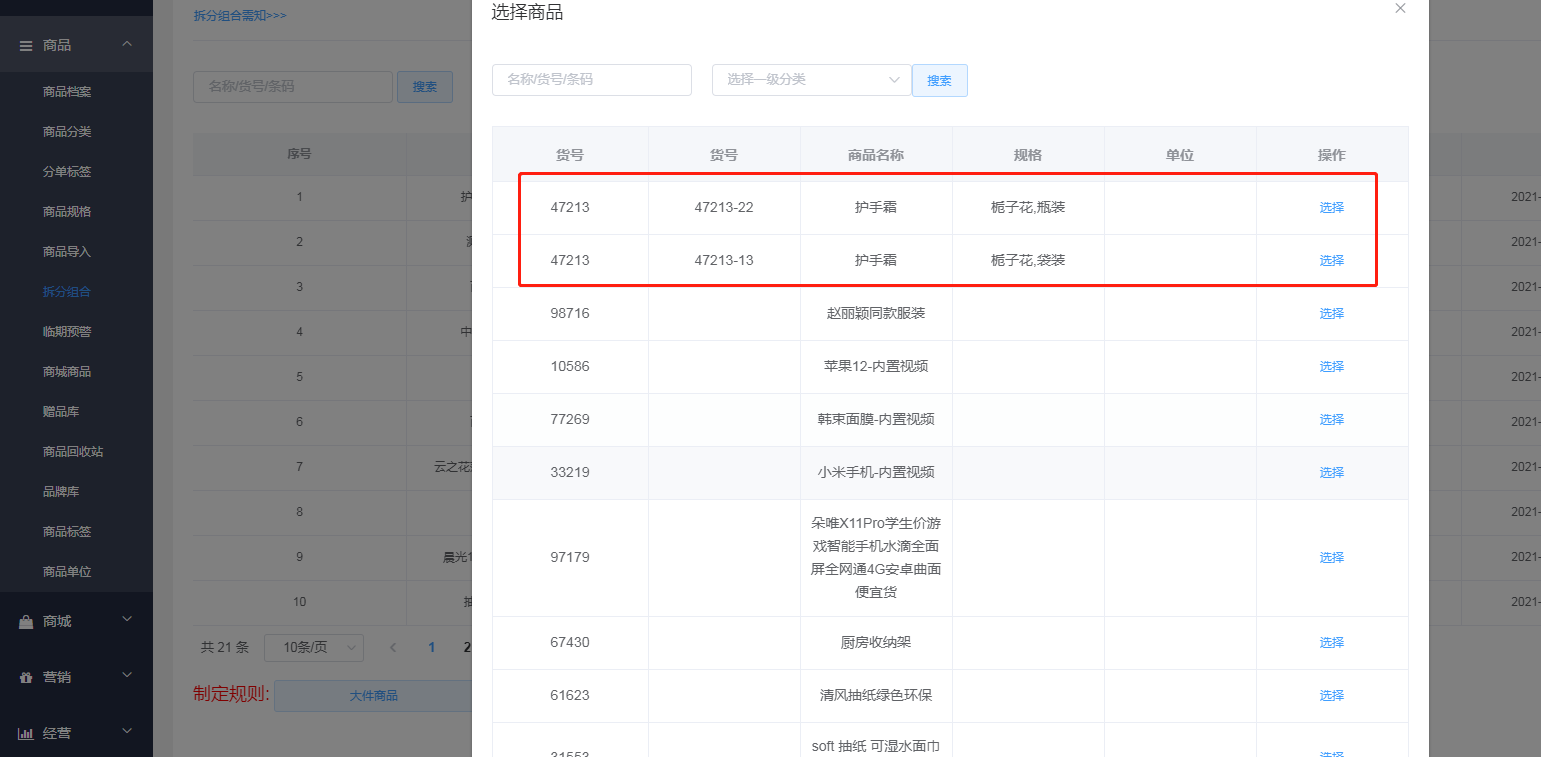Select 护手霜 栀子花,袋装 product row
Screen dimensions: 1541x757
[1331, 261]
